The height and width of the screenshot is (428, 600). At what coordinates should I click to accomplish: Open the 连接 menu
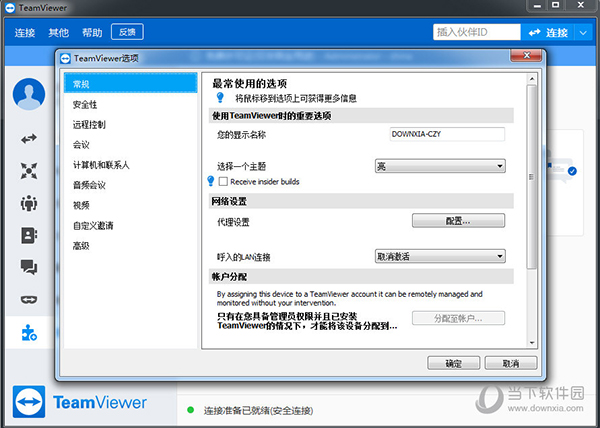pos(25,33)
